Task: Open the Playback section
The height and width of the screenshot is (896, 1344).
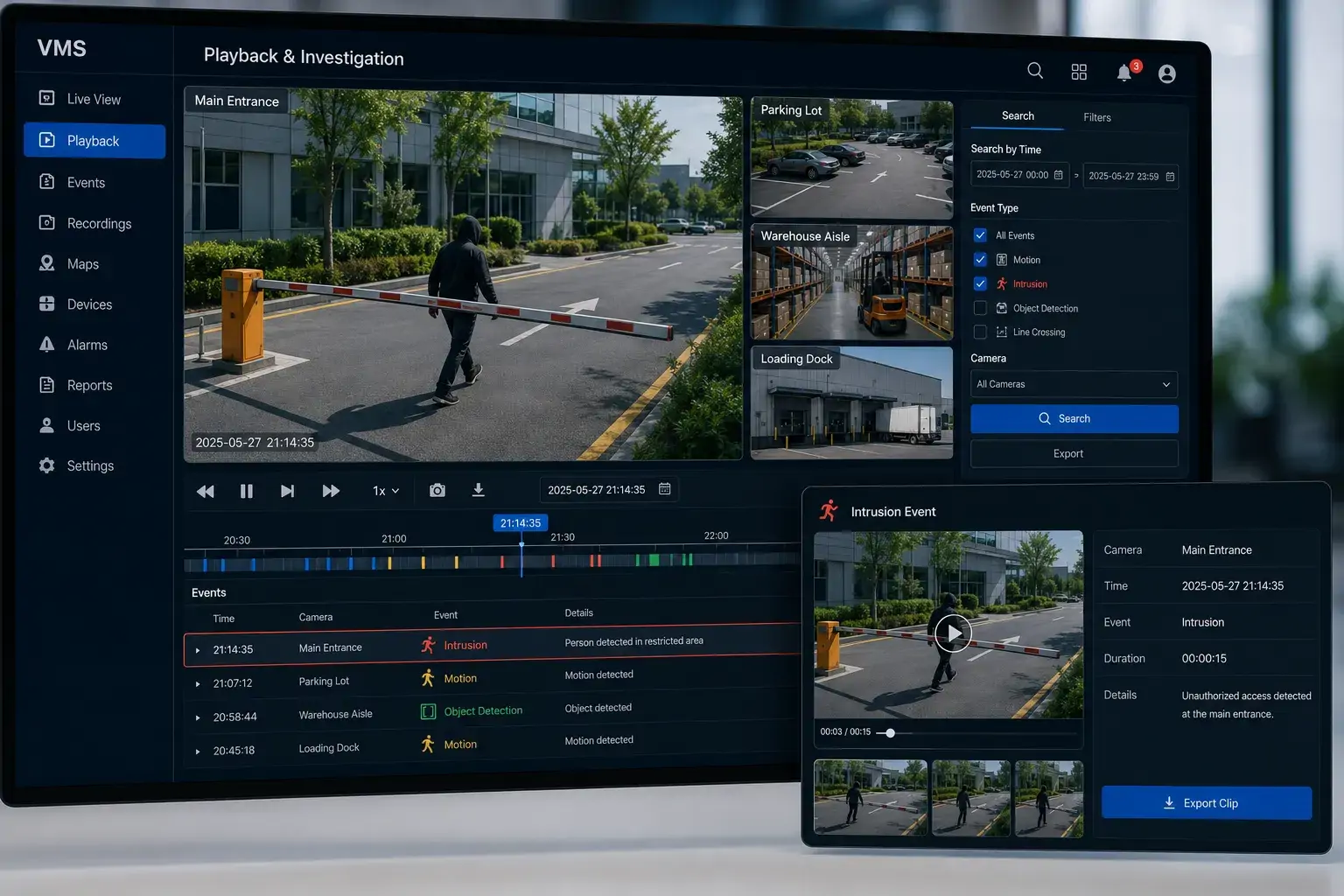Action: [94, 141]
